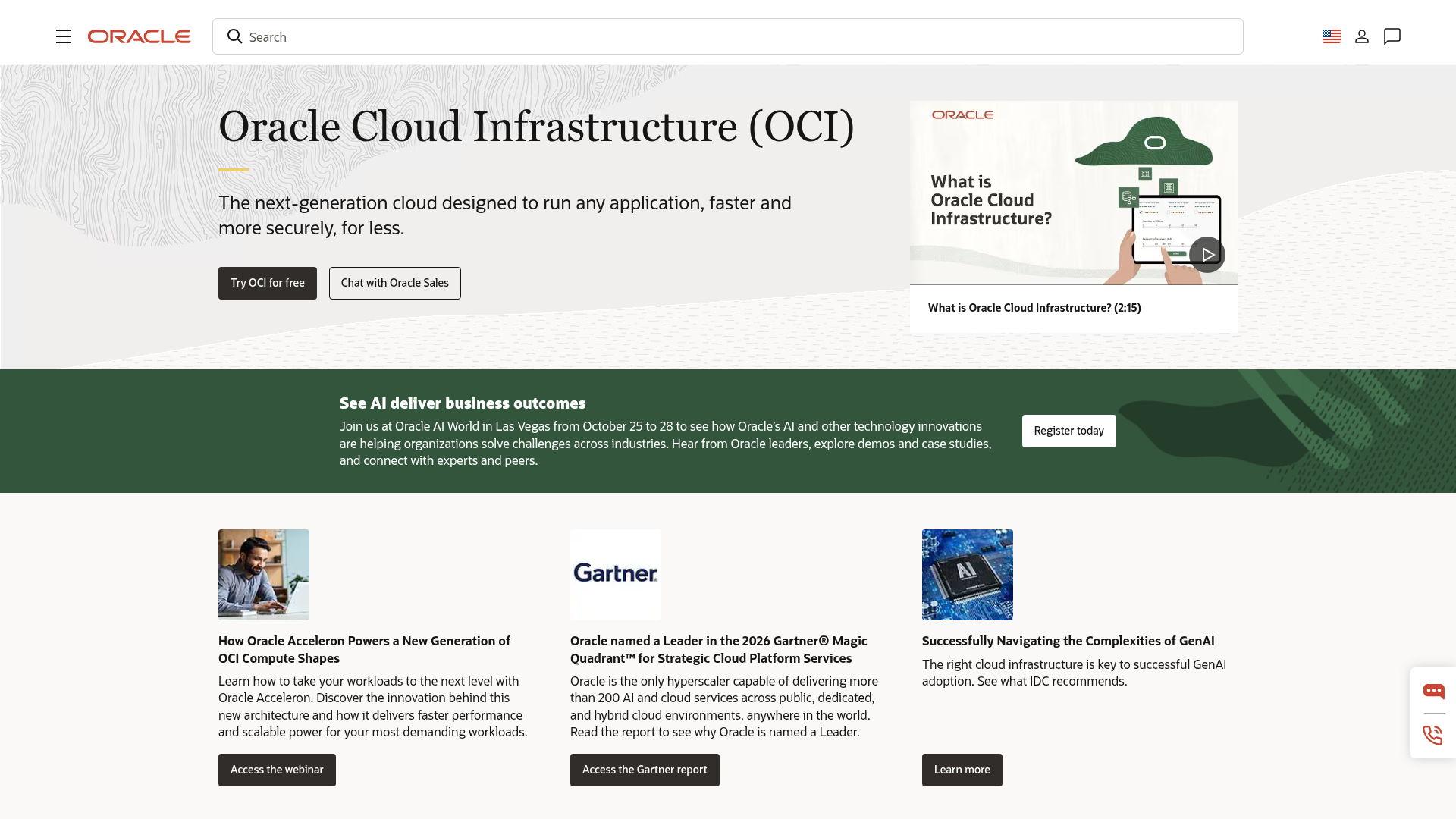Click the man-with-laptop Acceleron thumbnail

pyautogui.click(x=264, y=575)
